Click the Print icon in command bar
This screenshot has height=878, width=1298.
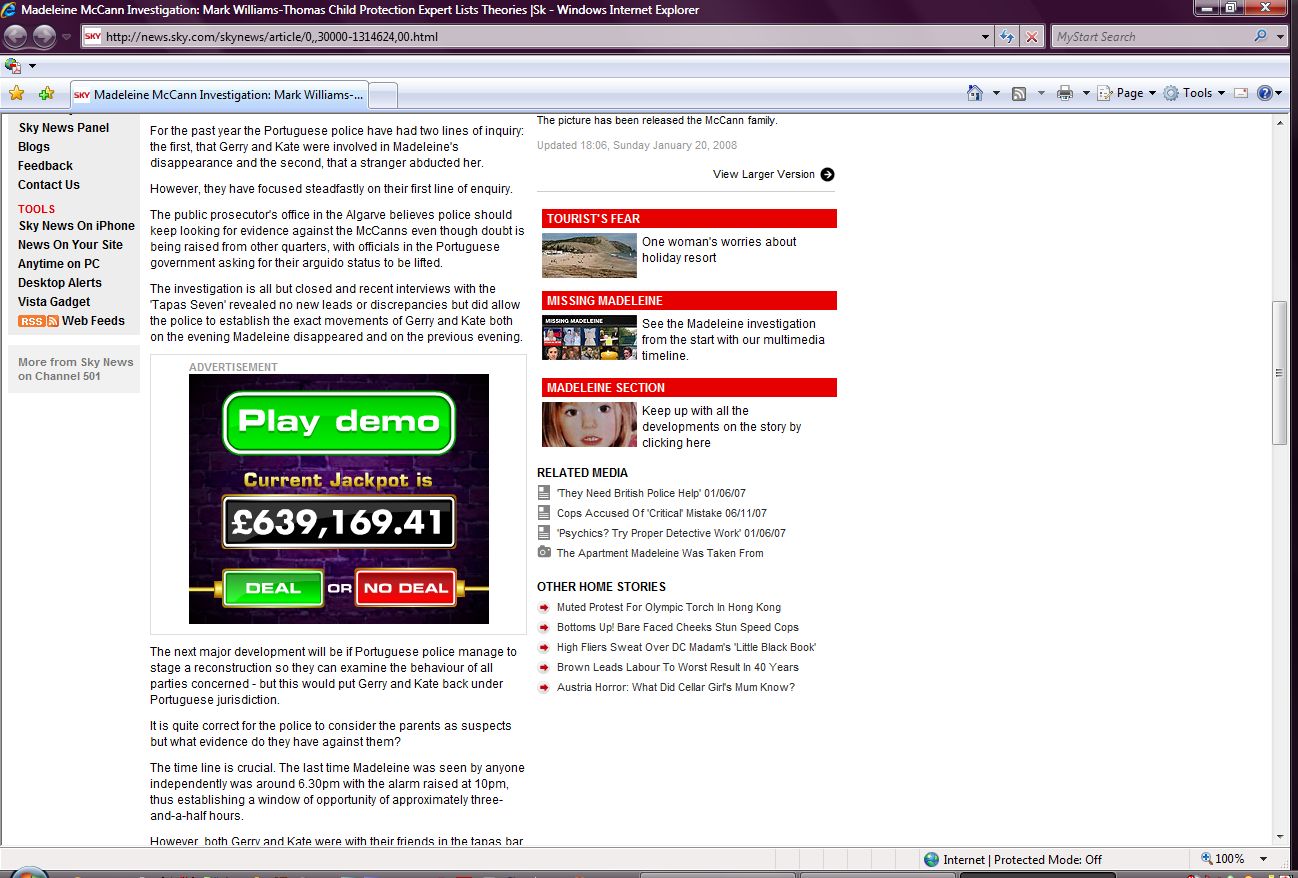[1065, 93]
